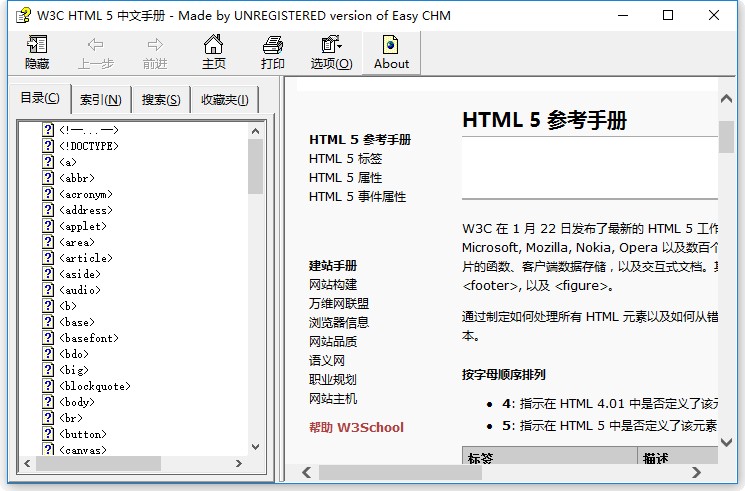Open the HTML 5 标签 link

coord(345,159)
